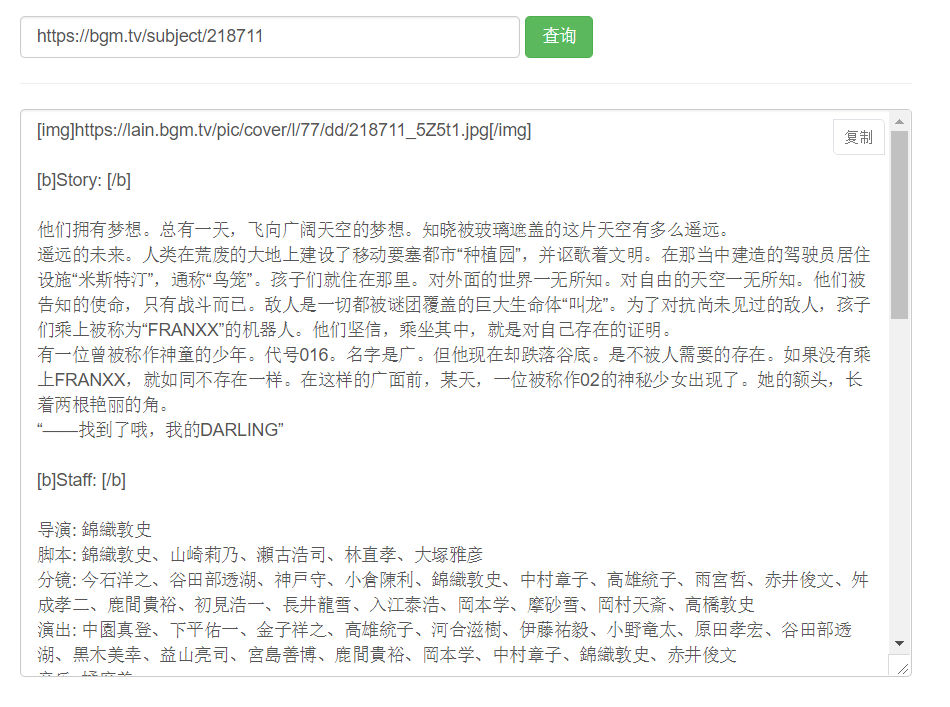Place cursor on the [img] cover URL line

pyautogui.click(x=284, y=130)
